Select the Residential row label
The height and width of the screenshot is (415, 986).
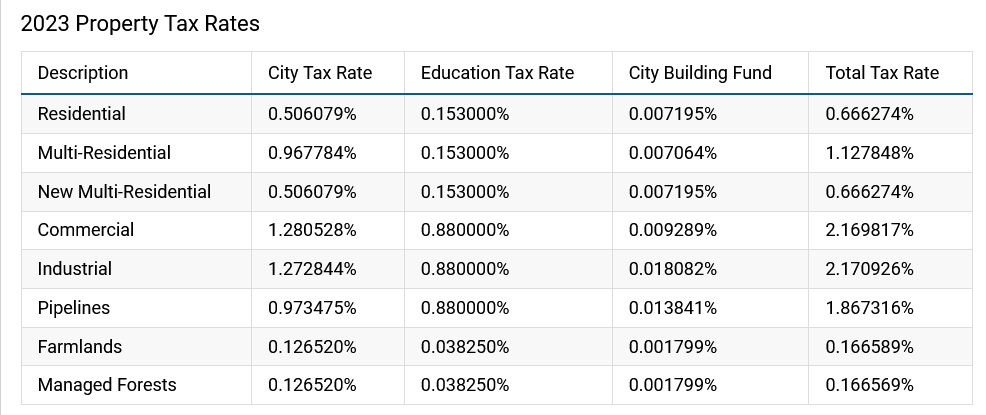coord(82,114)
